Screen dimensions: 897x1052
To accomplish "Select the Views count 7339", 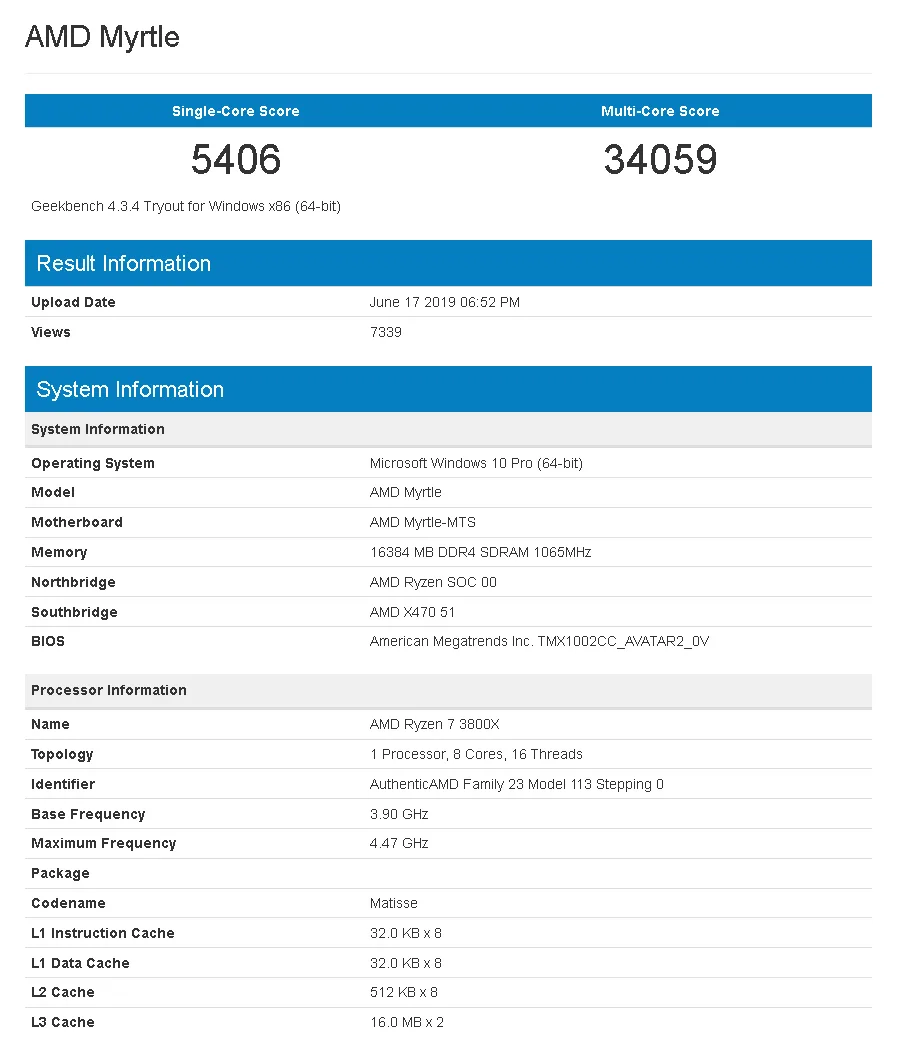I will tap(385, 332).
